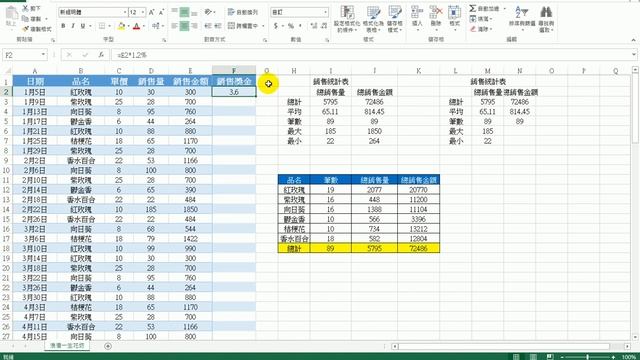The width and height of the screenshot is (640, 360).
Task: Increase indent icon
Action: tap(218, 26)
